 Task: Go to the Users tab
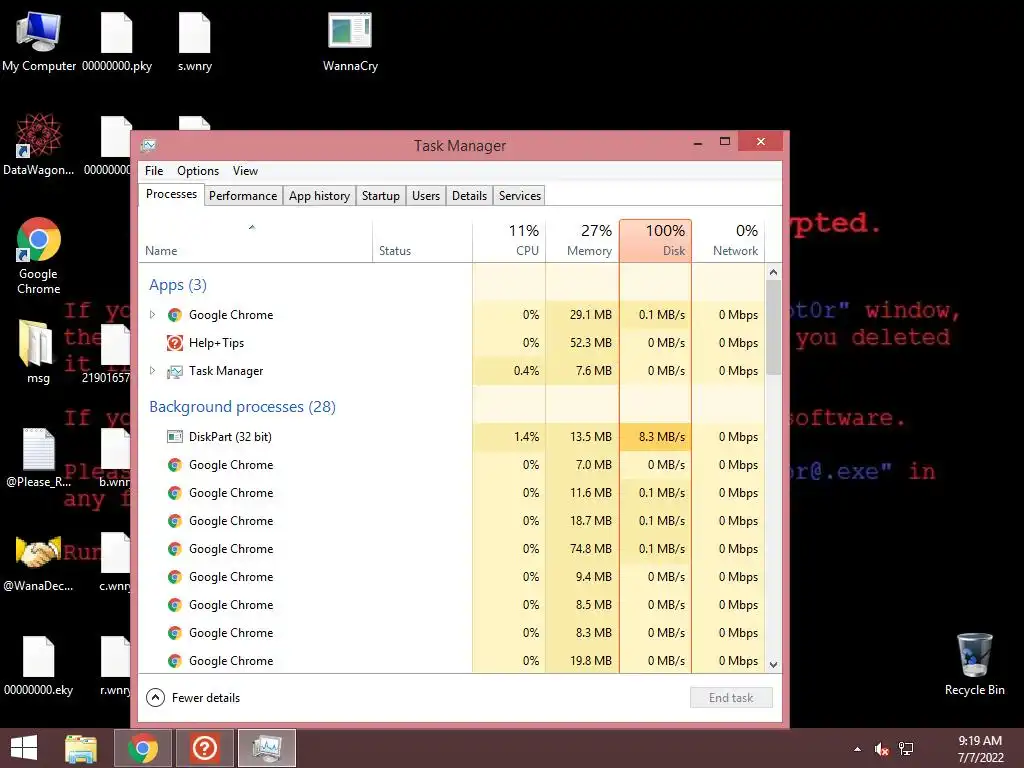[x=426, y=196]
